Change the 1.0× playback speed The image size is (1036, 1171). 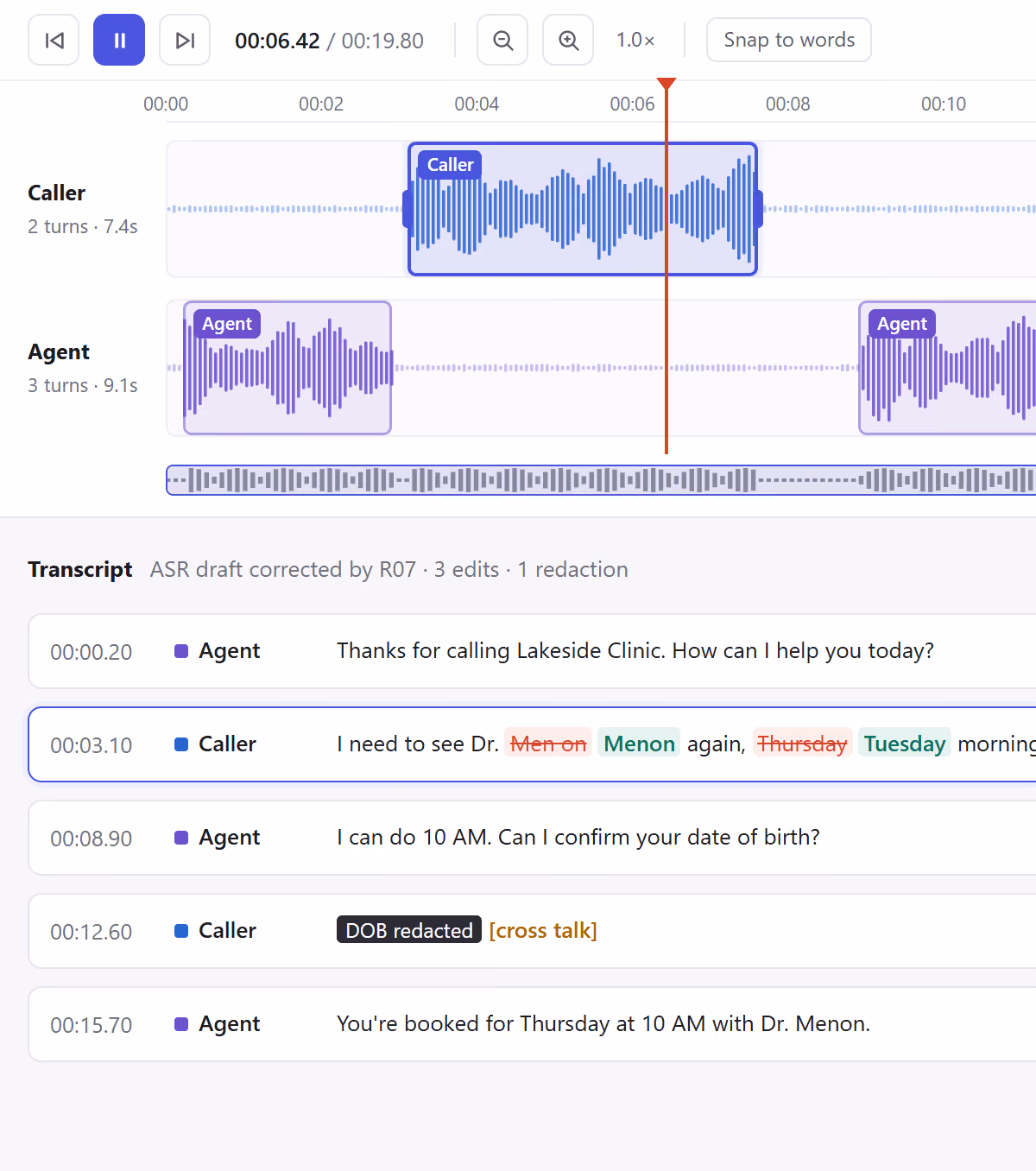coord(635,41)
